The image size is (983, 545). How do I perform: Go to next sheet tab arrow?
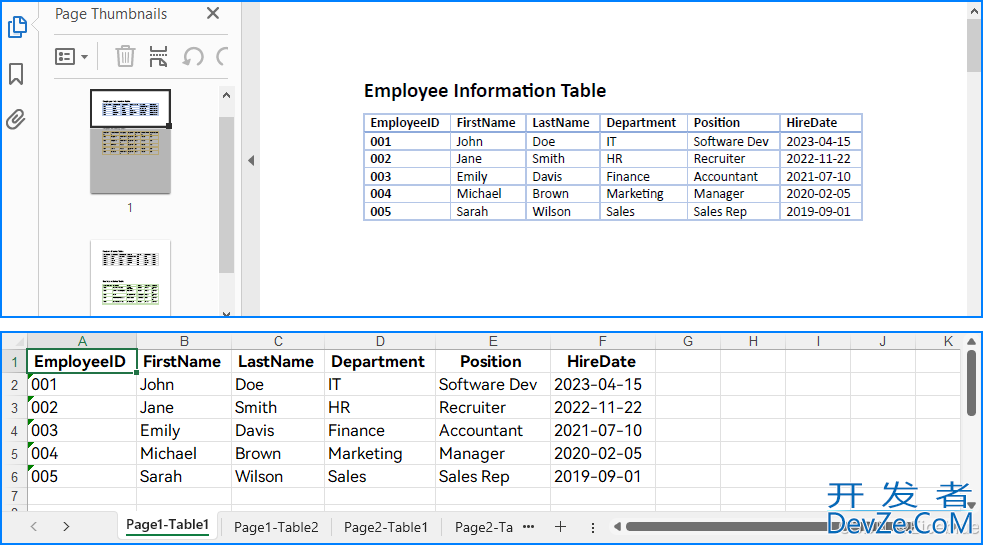click(66, 527)
